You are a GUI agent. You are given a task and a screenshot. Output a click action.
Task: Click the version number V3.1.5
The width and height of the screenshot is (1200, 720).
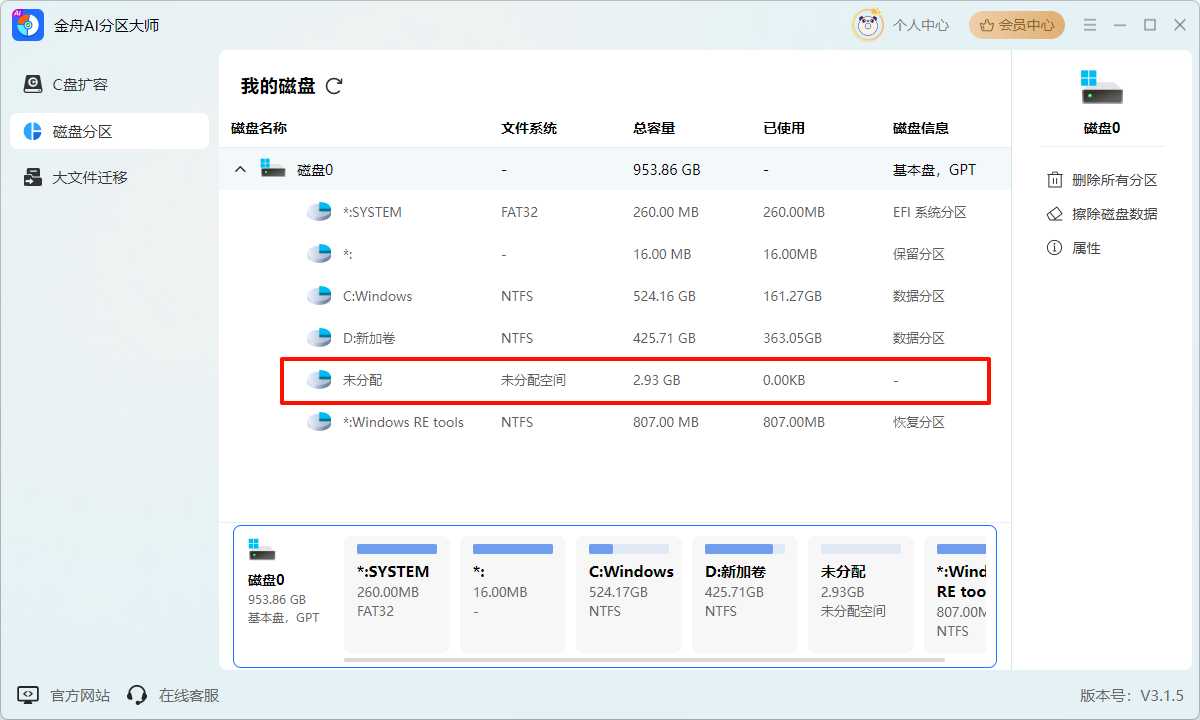(x=1162, y=695)
